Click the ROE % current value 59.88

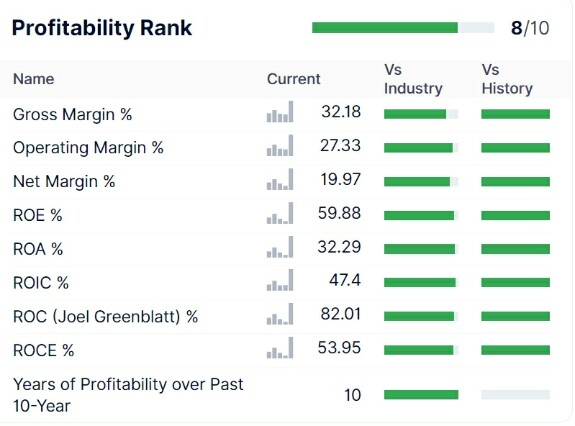[339, 213]
